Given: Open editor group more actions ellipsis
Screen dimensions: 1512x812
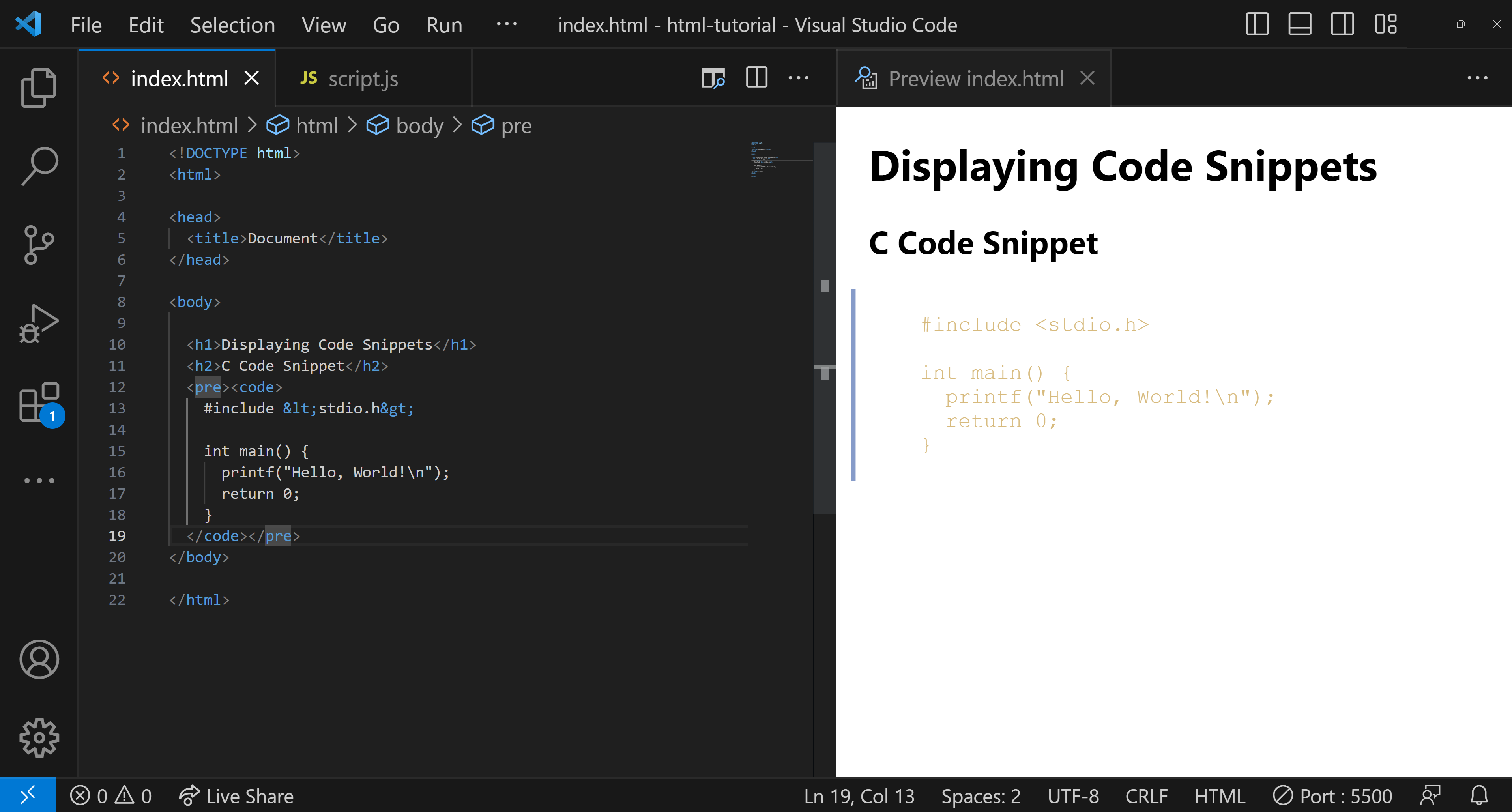Looking at the screenshot, I should [798, 77].
